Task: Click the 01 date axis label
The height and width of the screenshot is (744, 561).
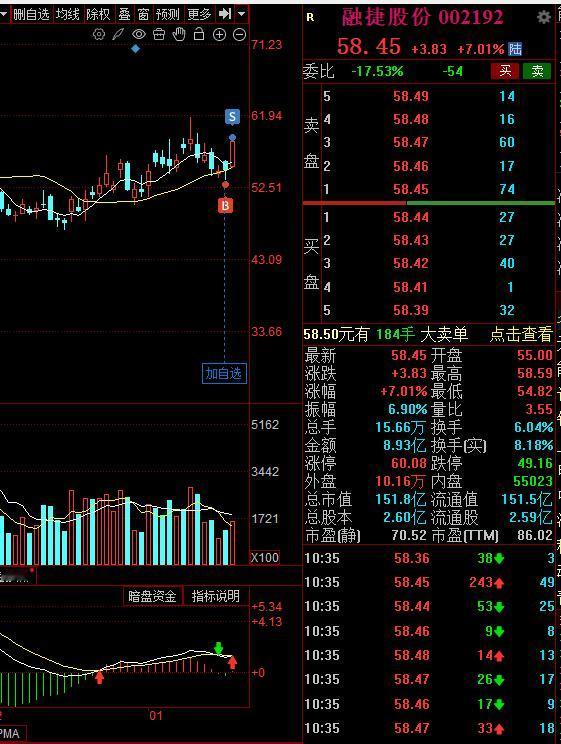Action: pyautogui.click(x=156, y=716)
